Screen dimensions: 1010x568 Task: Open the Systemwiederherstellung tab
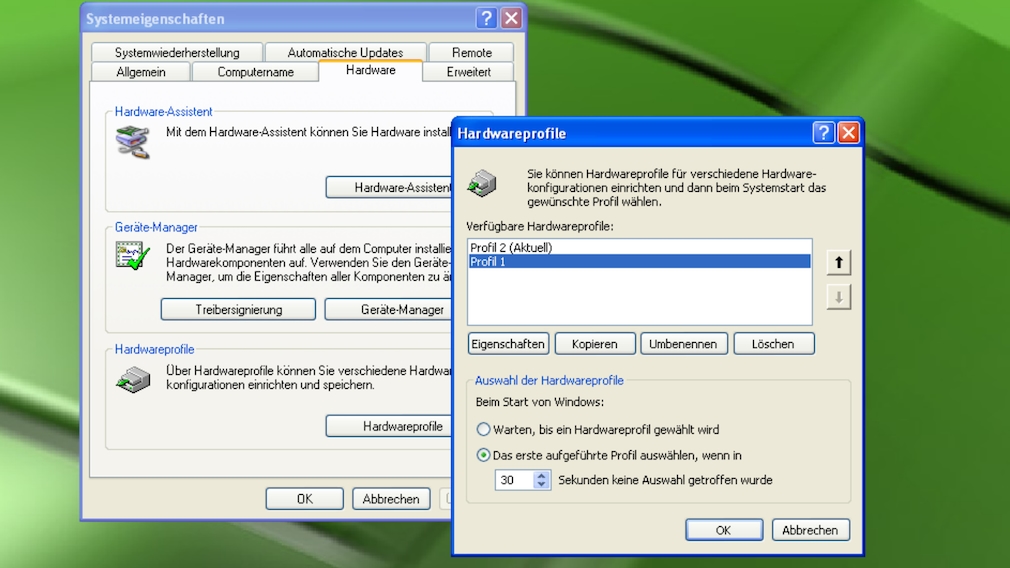tap(177, 53)
